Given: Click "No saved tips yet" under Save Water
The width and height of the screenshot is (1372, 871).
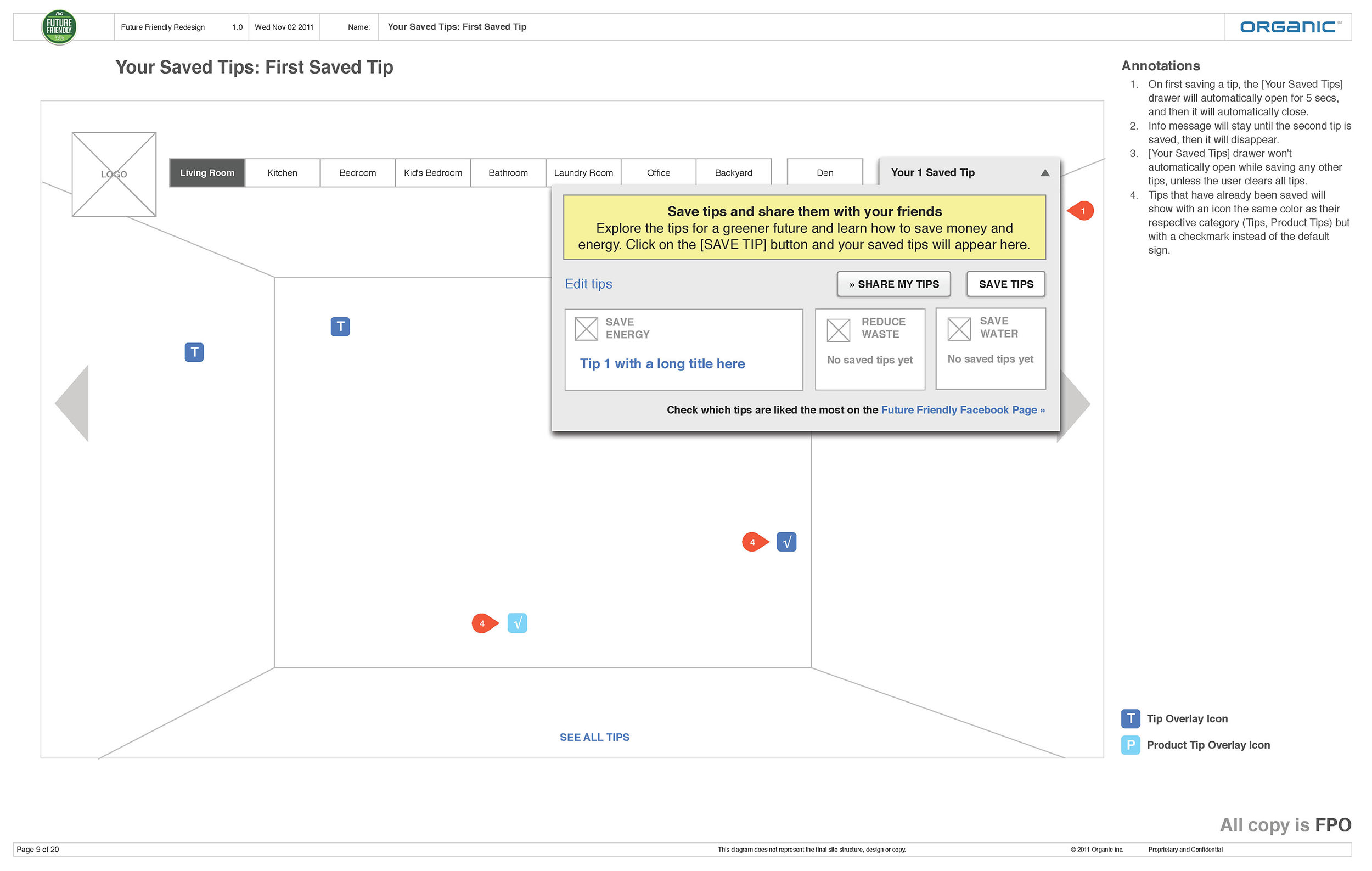Looking at the screenshot, I should tap(990, 359).
